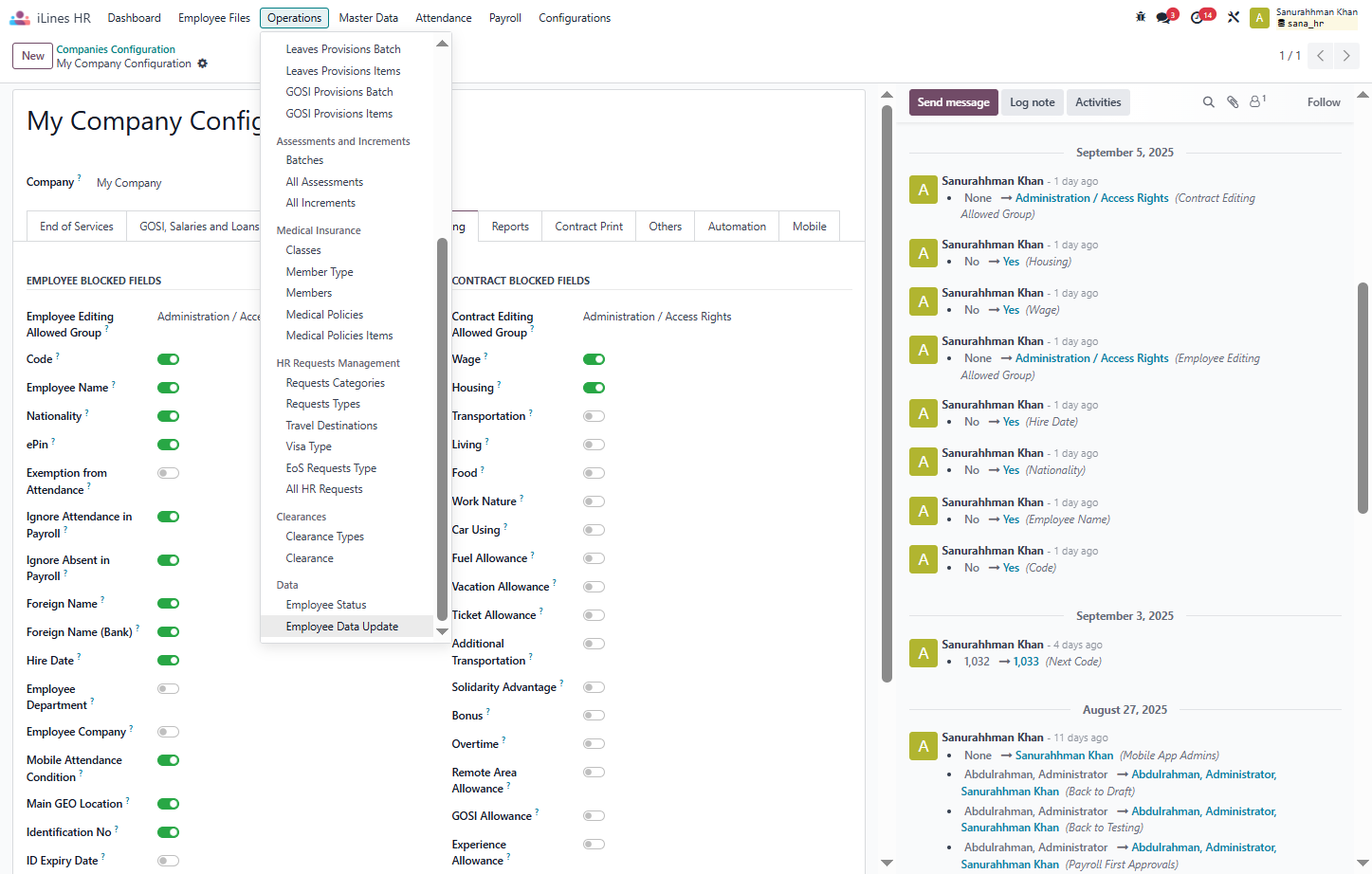
Task: Collapse the open Operations menu
Action: [294, 18]
